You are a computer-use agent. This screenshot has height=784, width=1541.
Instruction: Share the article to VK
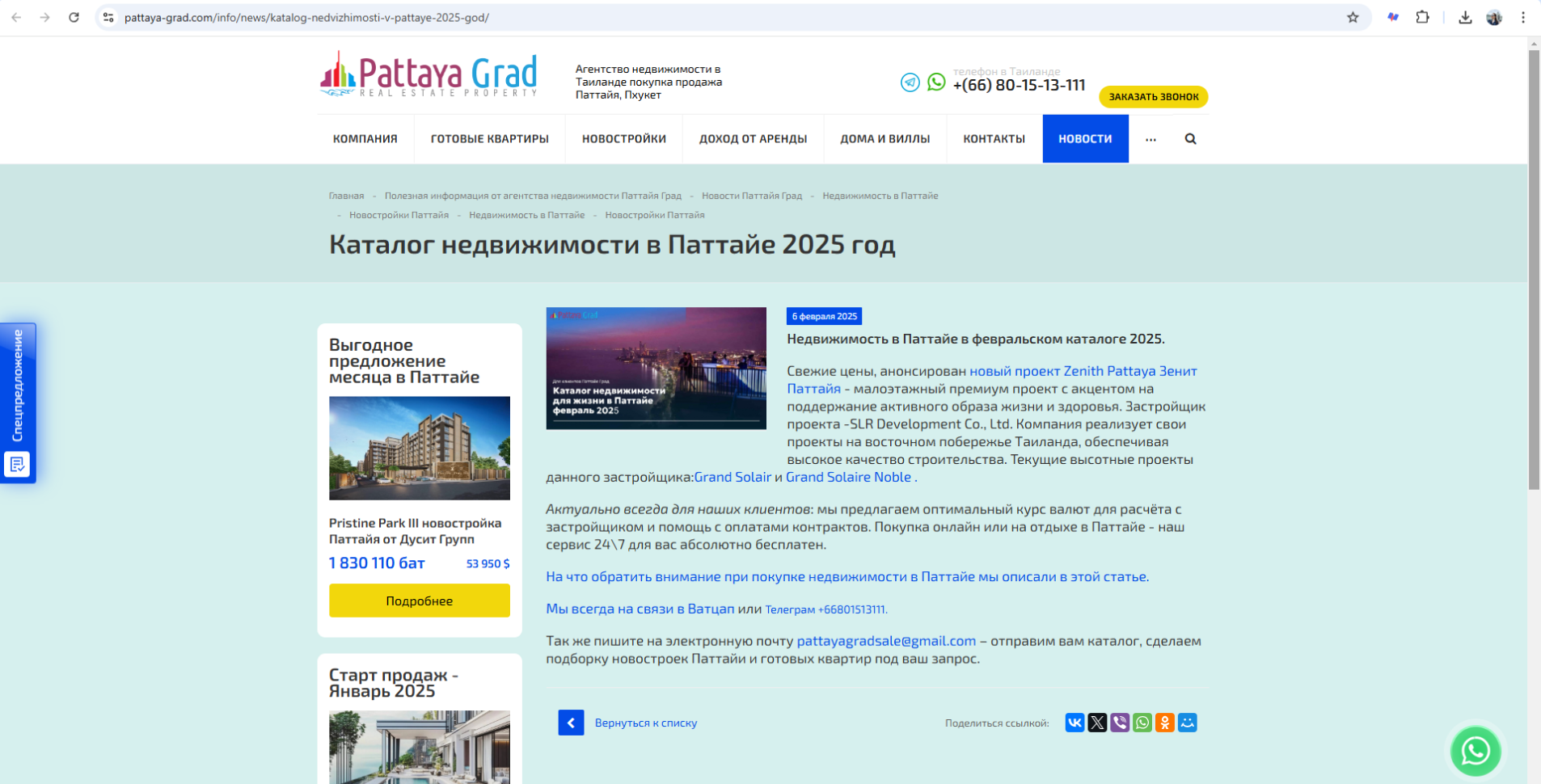click(x=1074, y=723)
